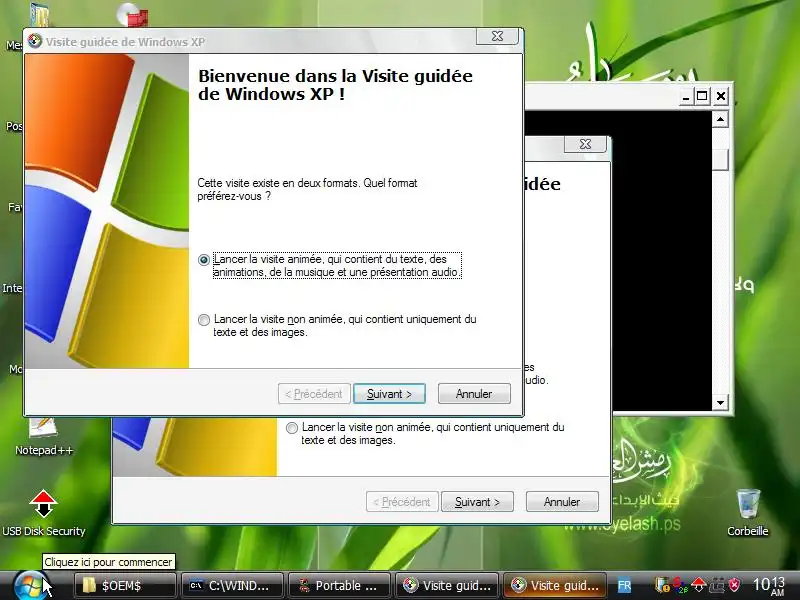The image size is (800, 600).
Task: Click the FR language indicator
Action: pos(624,586)
